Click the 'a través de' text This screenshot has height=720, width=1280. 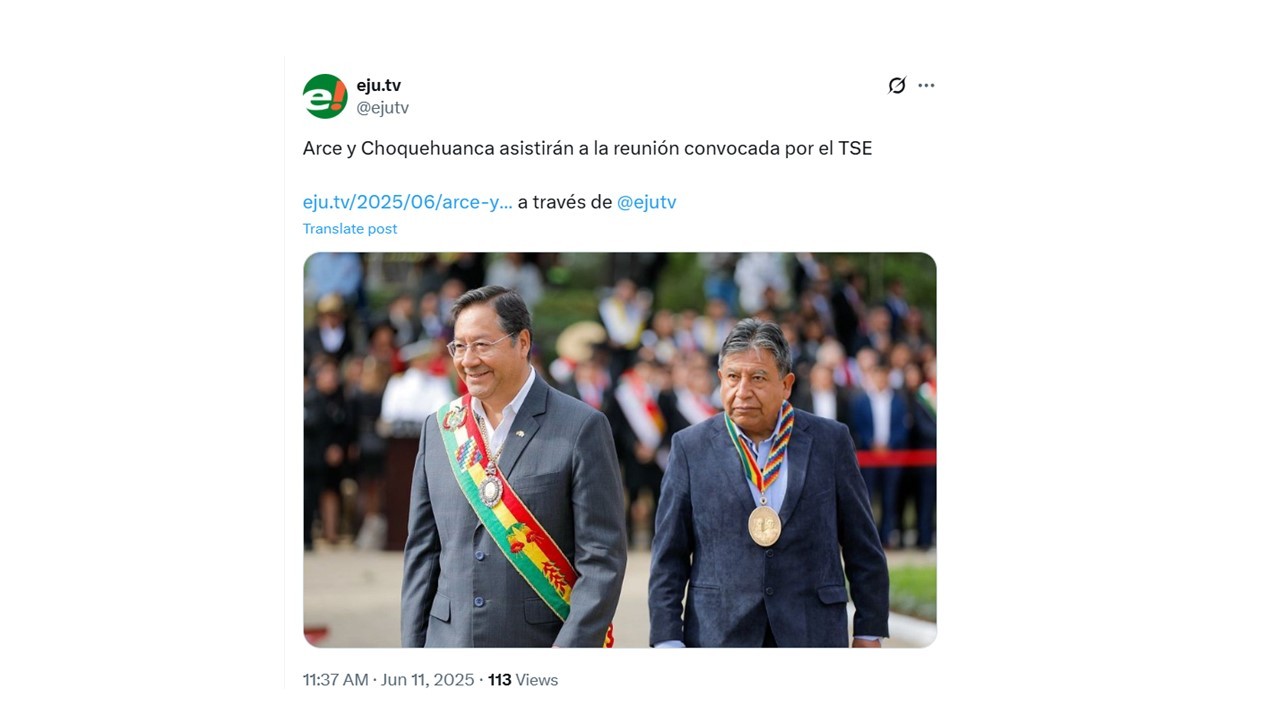point(565,202)
